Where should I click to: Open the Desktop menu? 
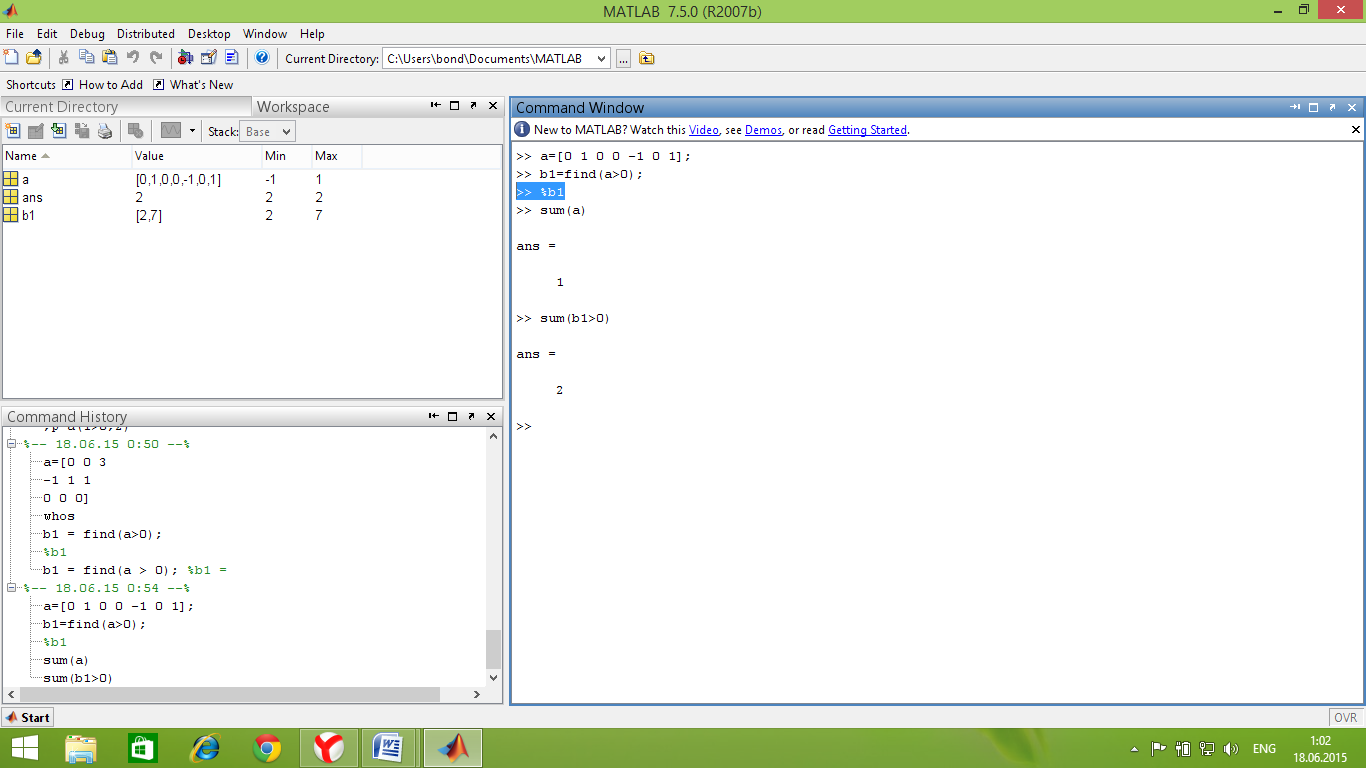[x=209, y=33]
